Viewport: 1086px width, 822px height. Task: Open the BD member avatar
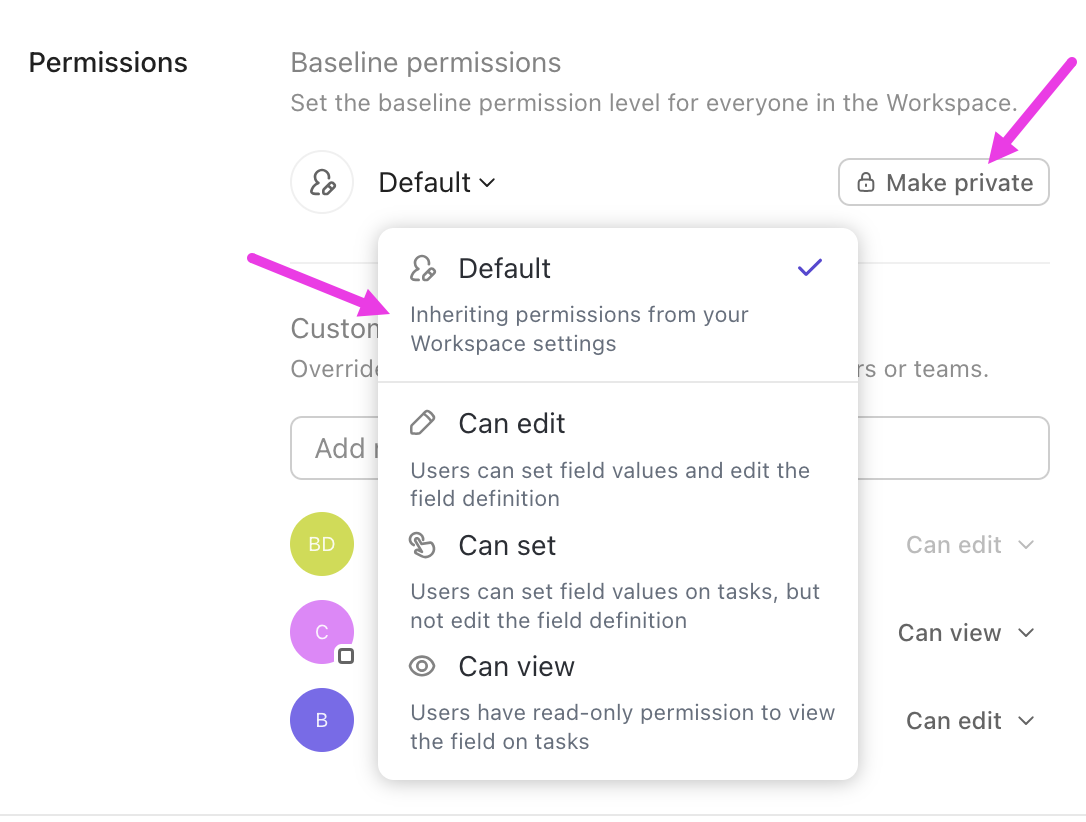point(322,544)
